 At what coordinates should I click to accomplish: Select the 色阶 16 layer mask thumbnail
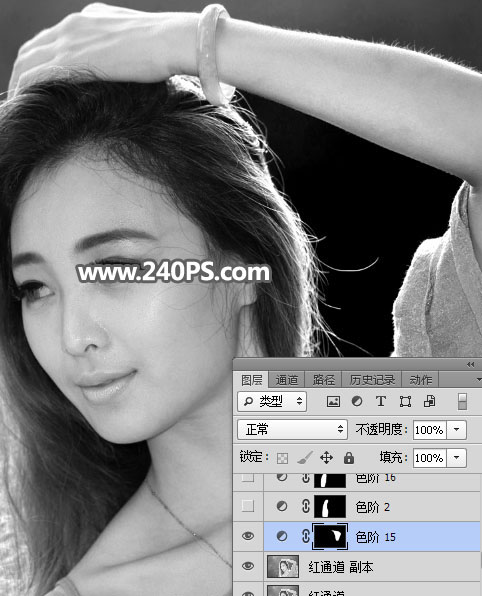coord(330,480)
